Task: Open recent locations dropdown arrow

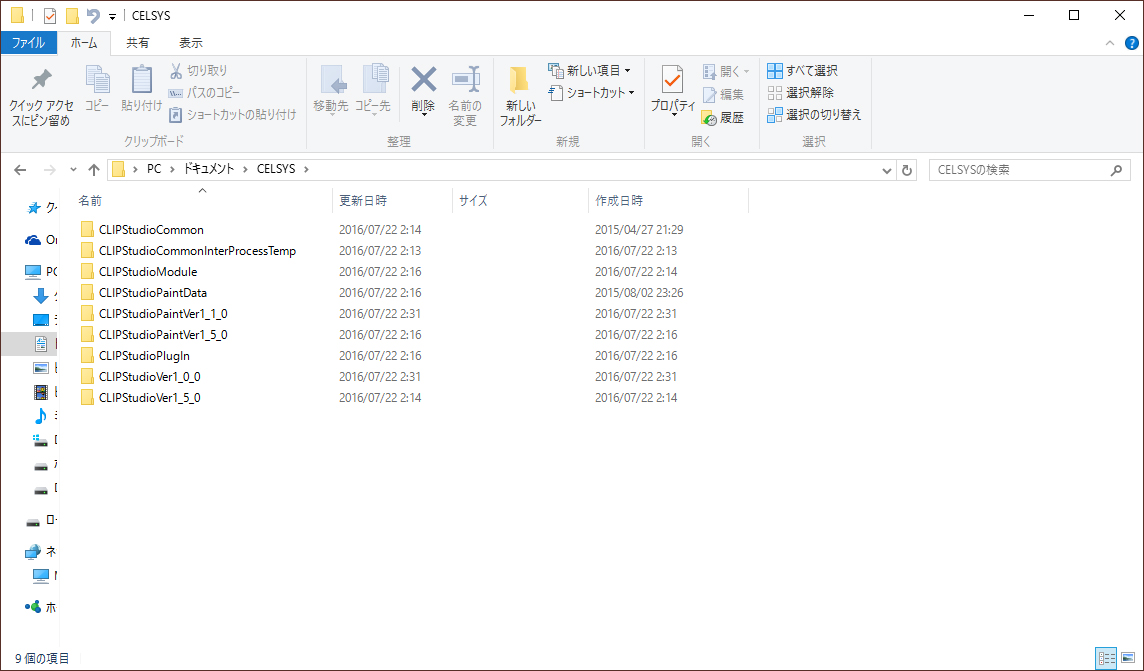Action: click(x=73, y=170)
